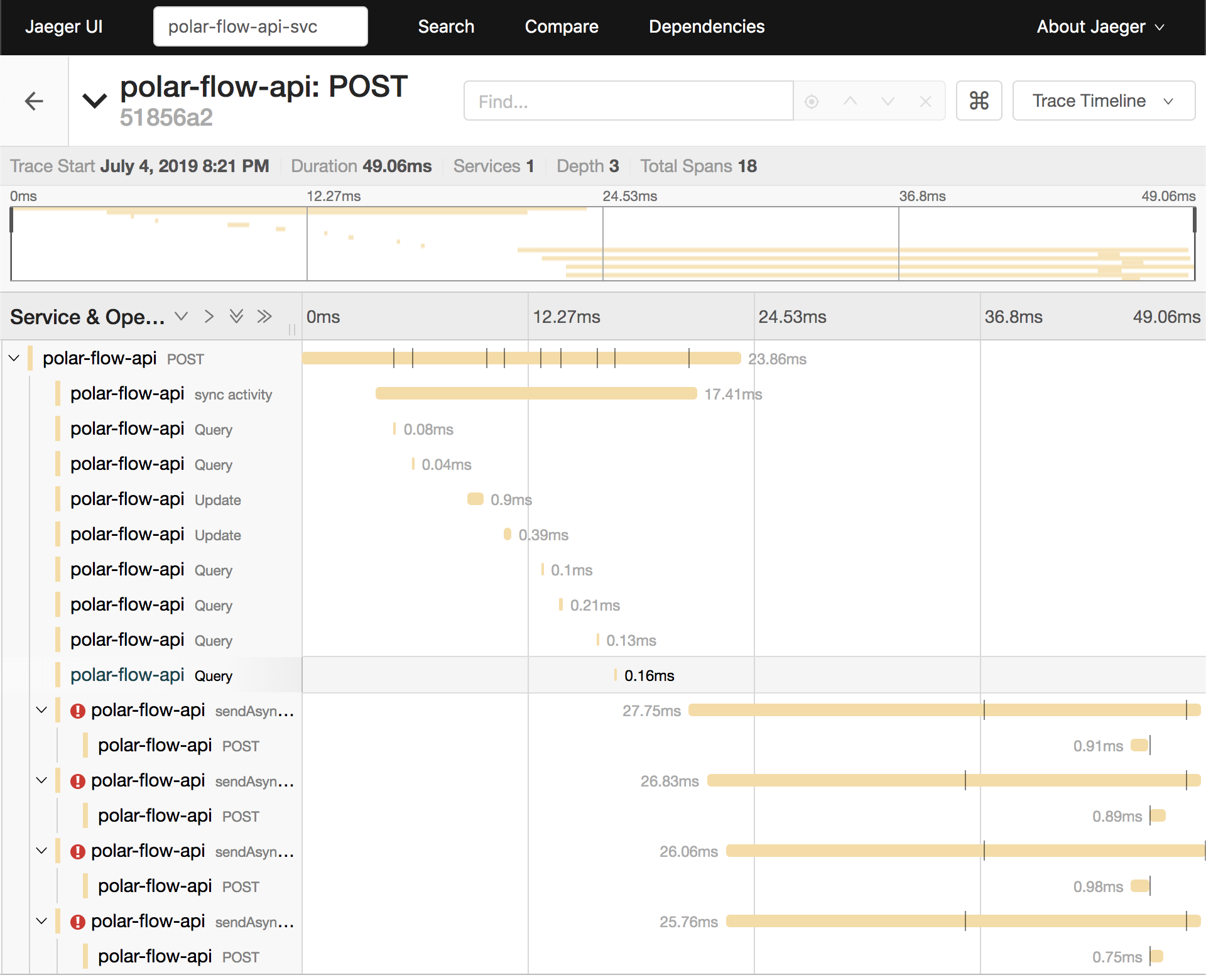Focus the Find search field
The width and height of the screenshot is (1206, 980).
[x=628, y=101]
